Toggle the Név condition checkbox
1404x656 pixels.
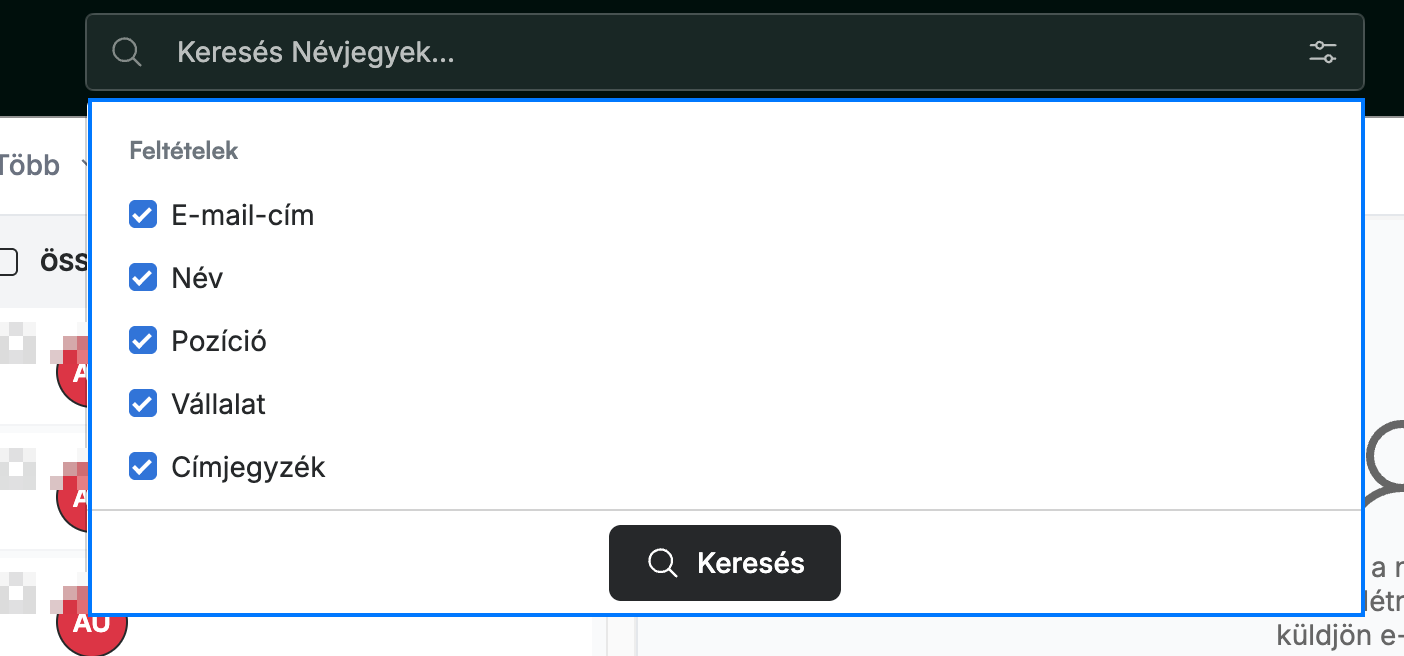[143, 277]
